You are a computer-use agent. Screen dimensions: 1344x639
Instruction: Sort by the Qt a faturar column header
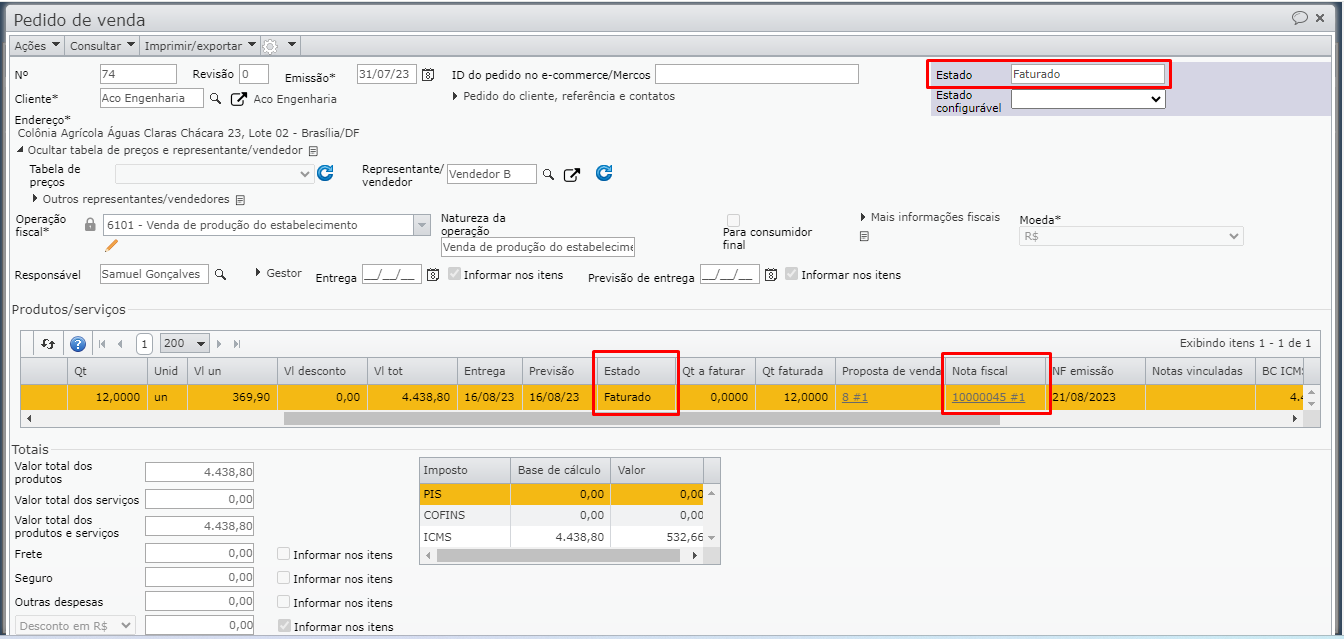714,371
